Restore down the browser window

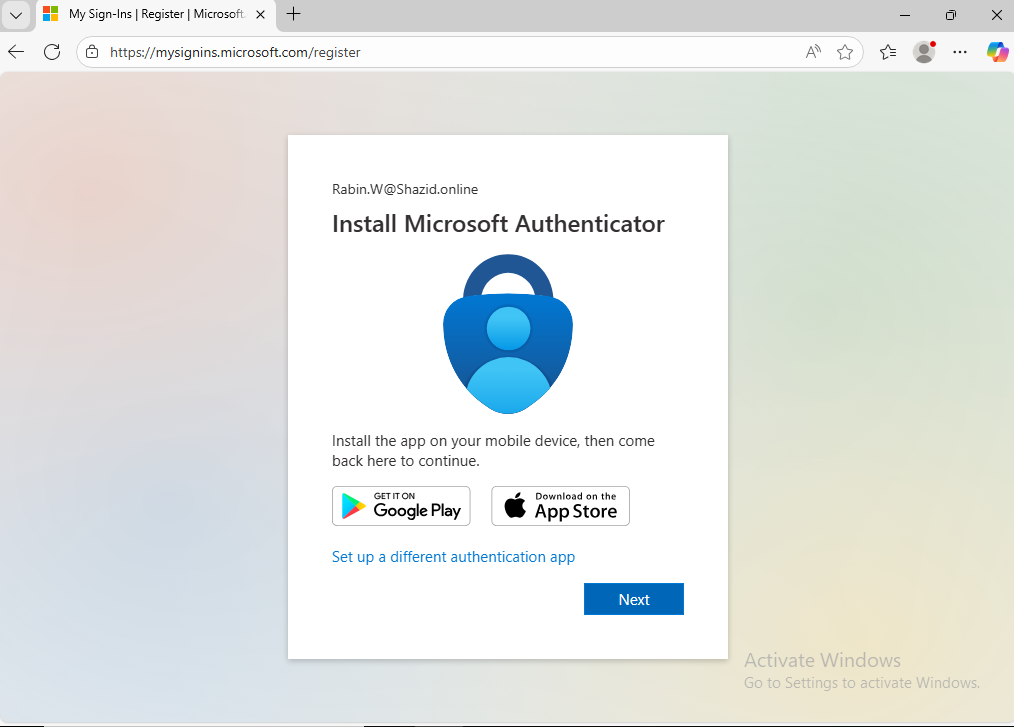(951, 15)
